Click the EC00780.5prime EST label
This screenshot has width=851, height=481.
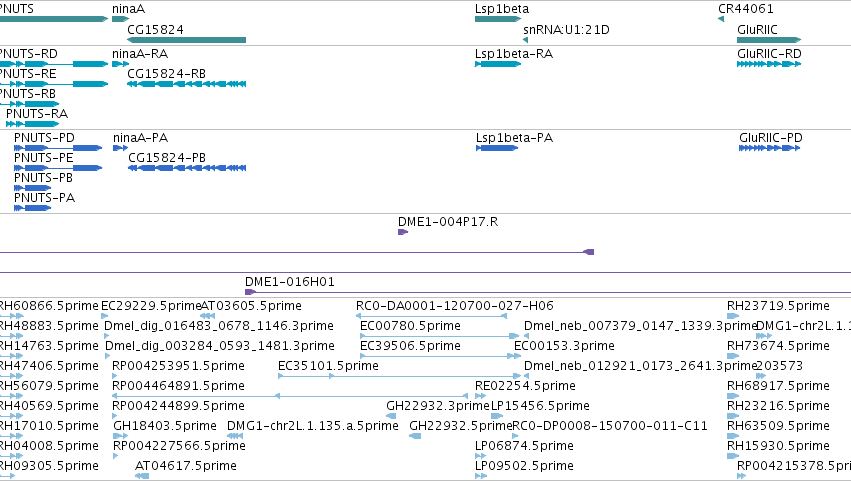(410, 326)
